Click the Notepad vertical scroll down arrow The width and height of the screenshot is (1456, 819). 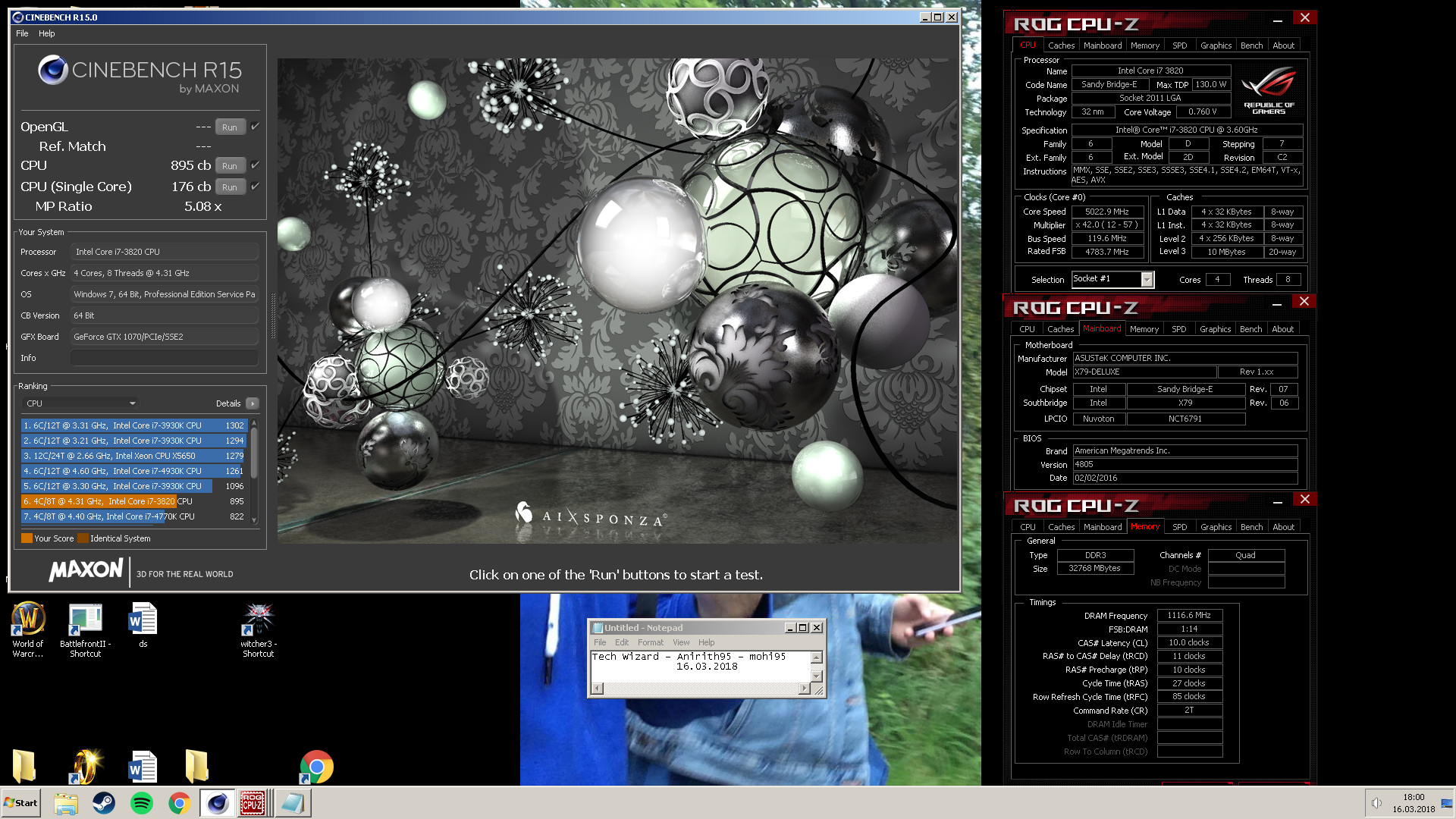point(817,676)
